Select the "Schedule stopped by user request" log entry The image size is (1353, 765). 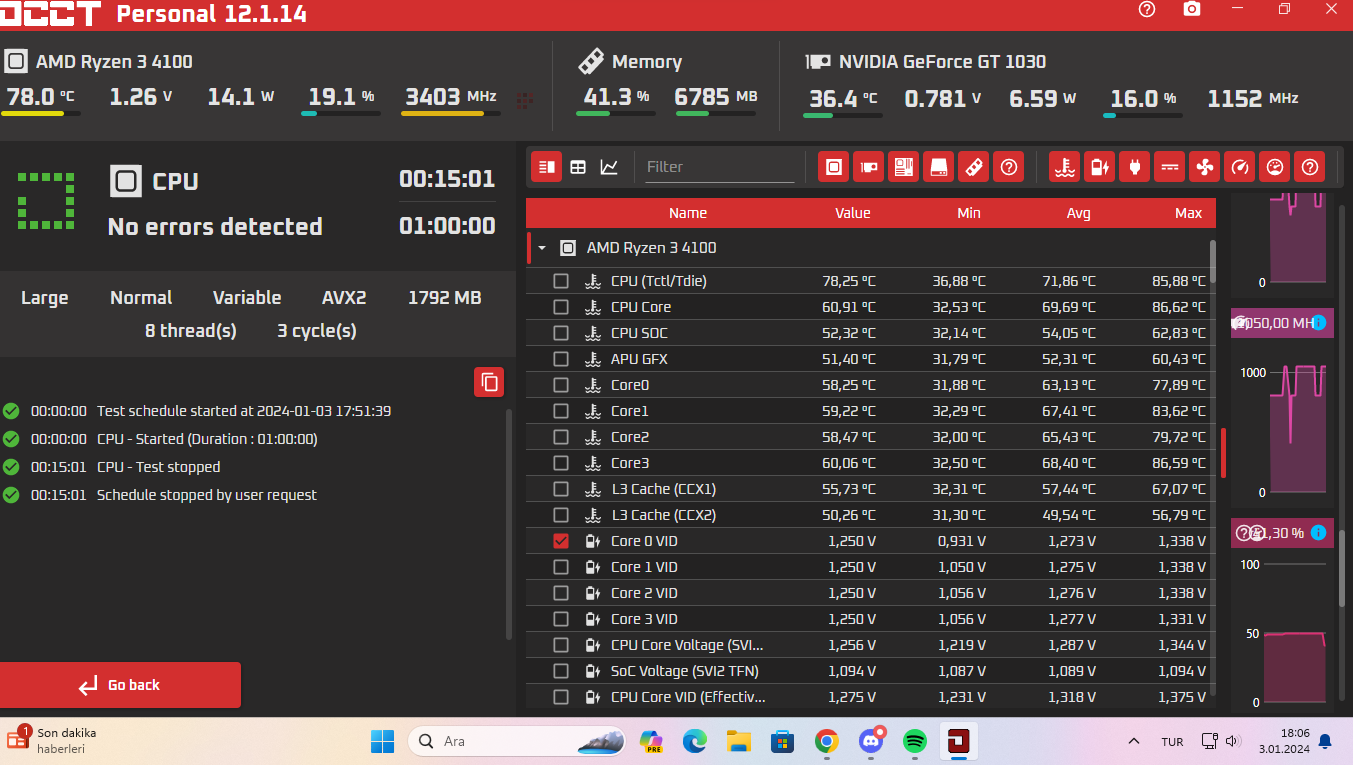point(206,495)
